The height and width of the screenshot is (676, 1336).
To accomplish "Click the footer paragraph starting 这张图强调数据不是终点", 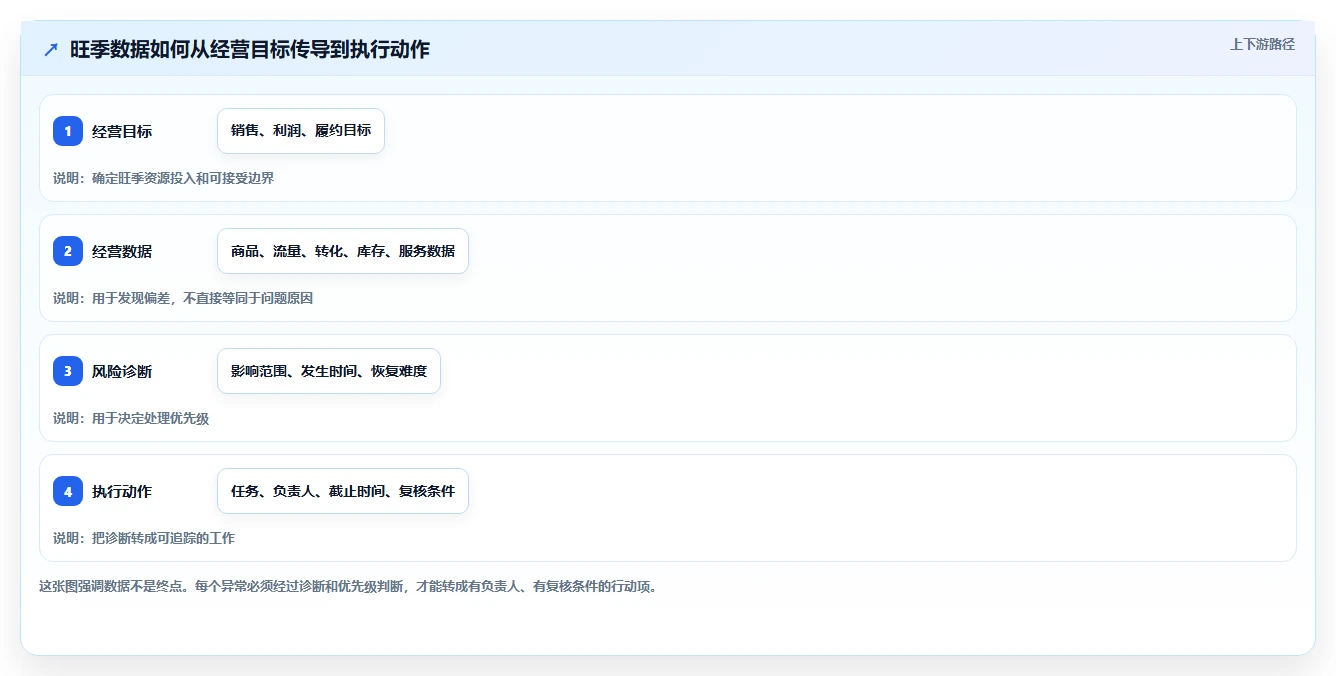I will click(348, 586).
